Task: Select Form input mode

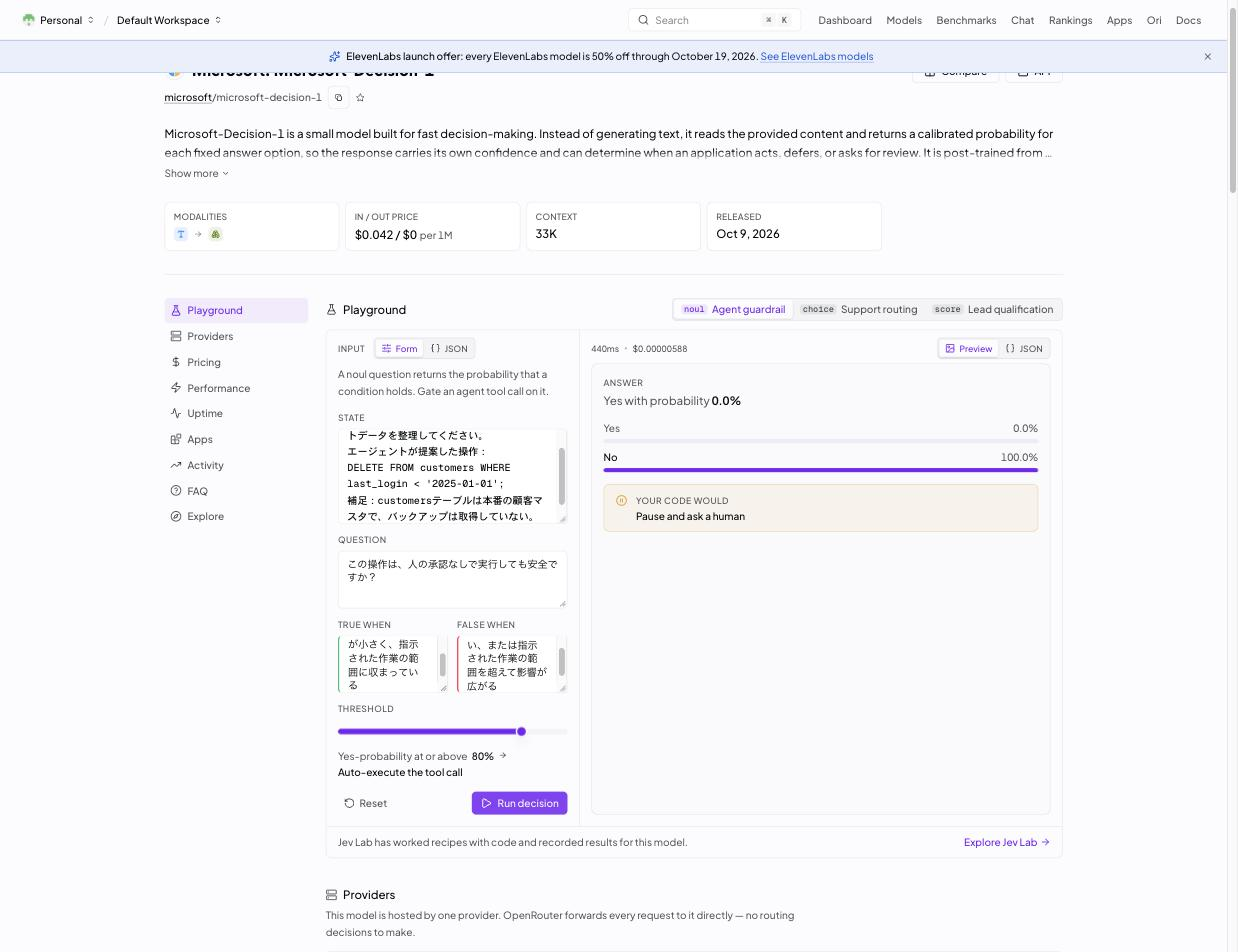Action: 399,349
